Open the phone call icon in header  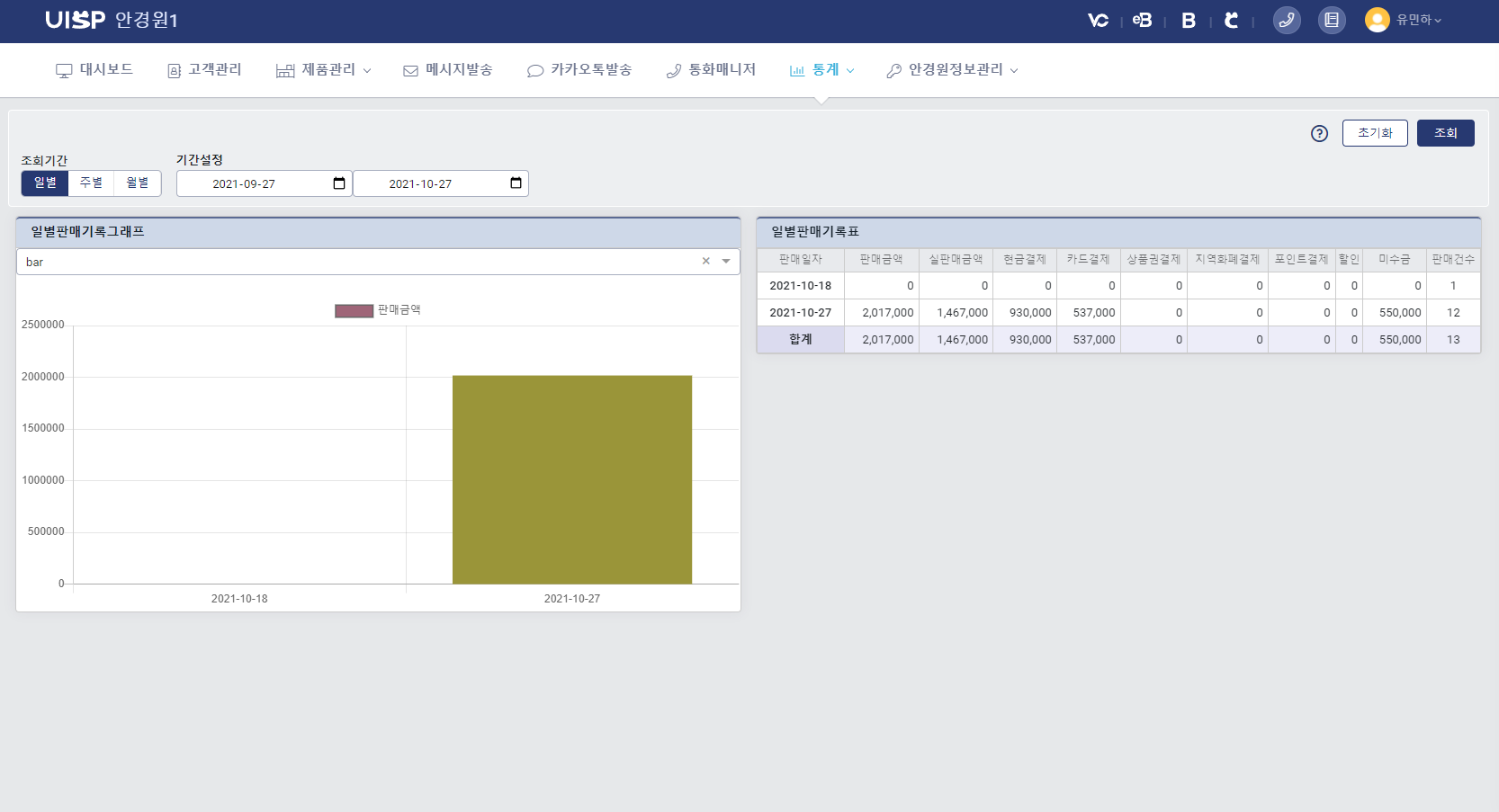pyautogui.click(x=1287, y=20)
